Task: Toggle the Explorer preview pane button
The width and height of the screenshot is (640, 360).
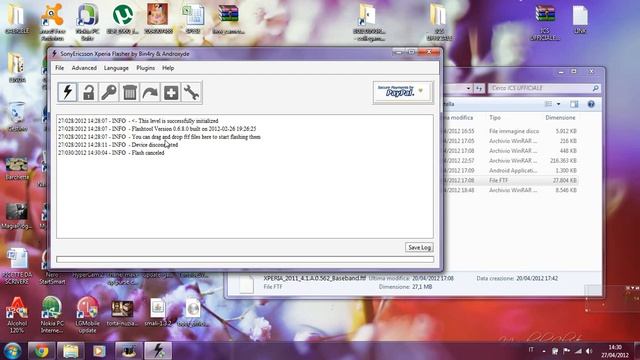Action: [x=574, y=104]
